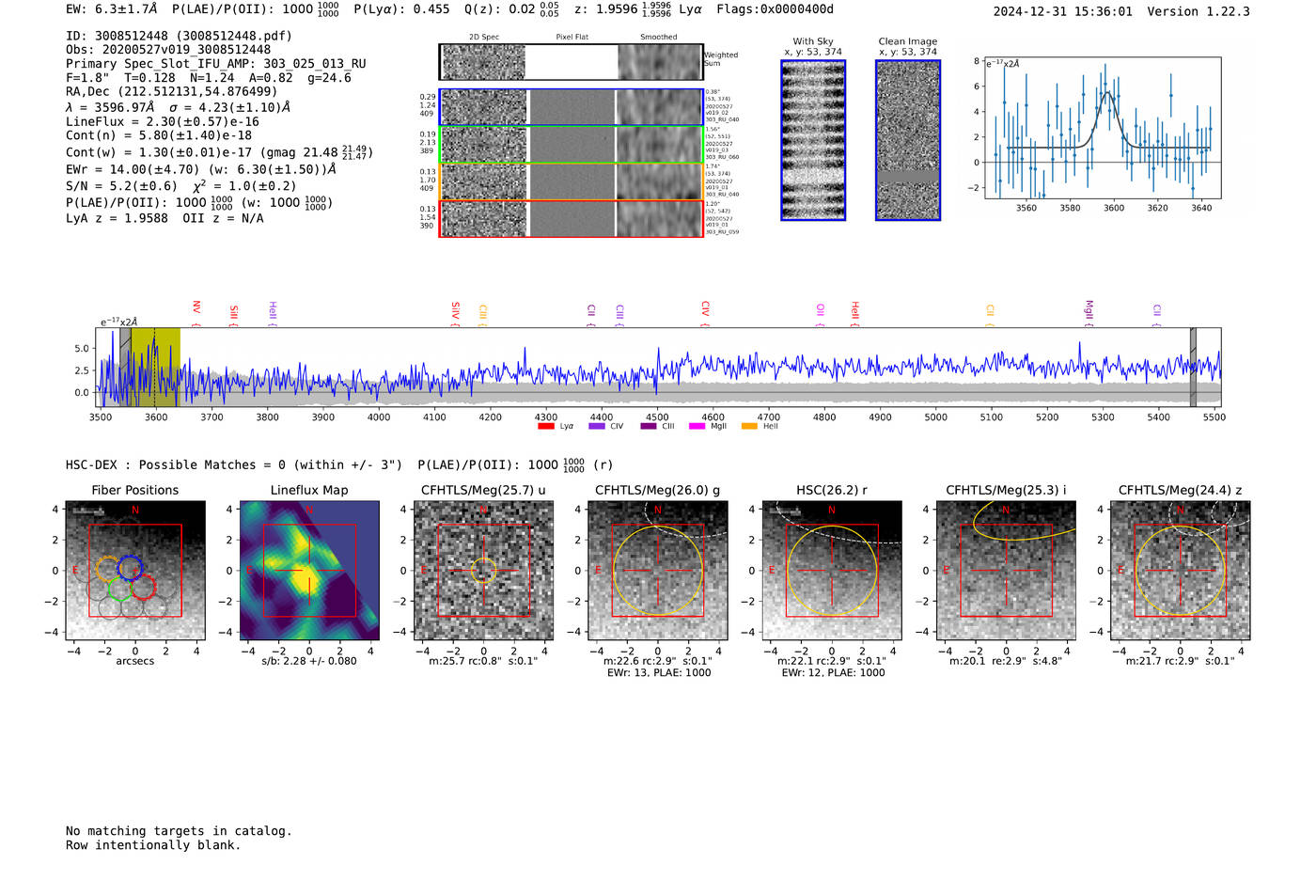This screenshot has height=896, width=1316.
Task: Click the P(Lyα): 0.455 header value
Action: 401,9
